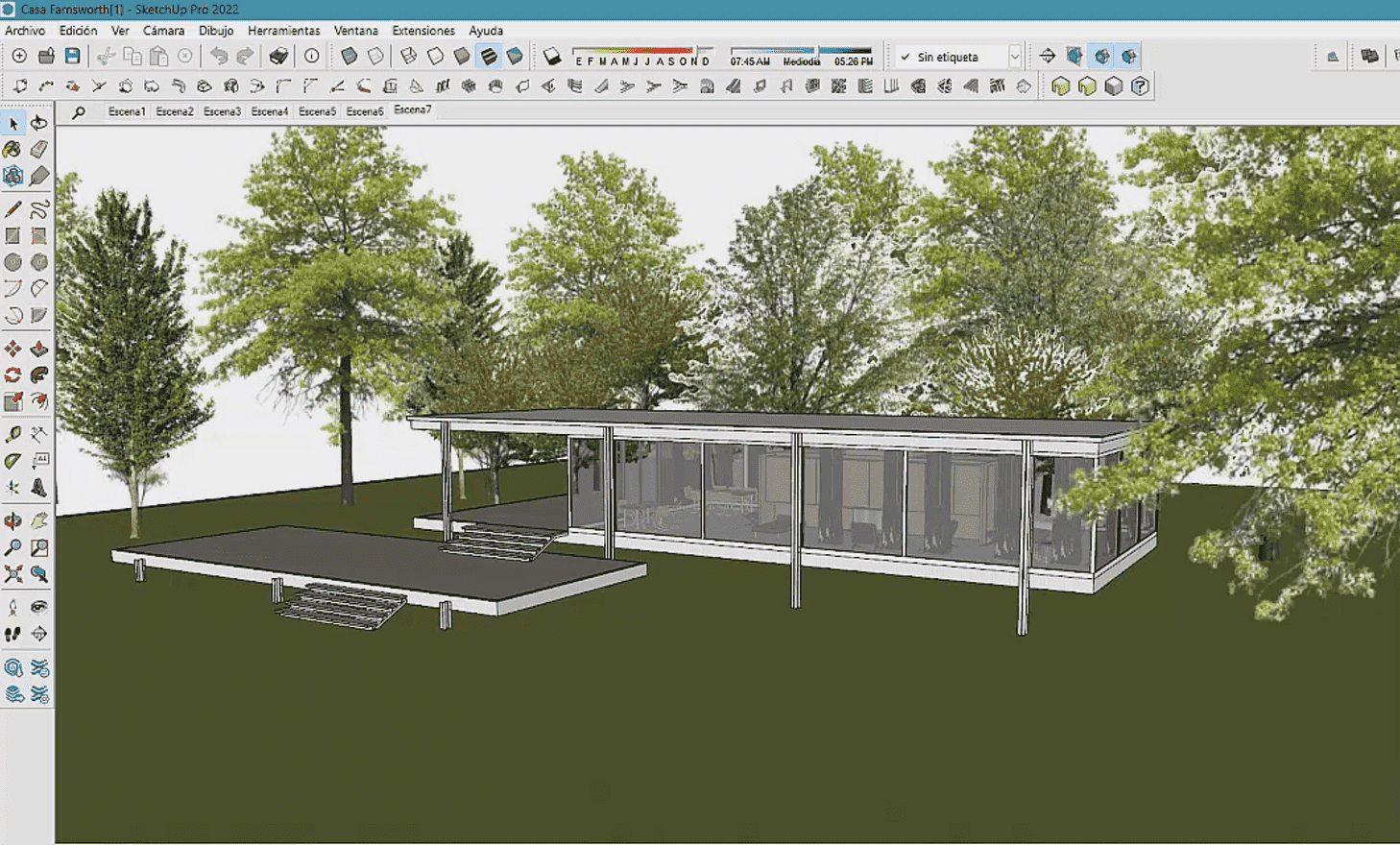The width and height of the screenshot is (1400, 845).
Task: Choose the Zoom magnifier tool
Action: tap(12, 547)
